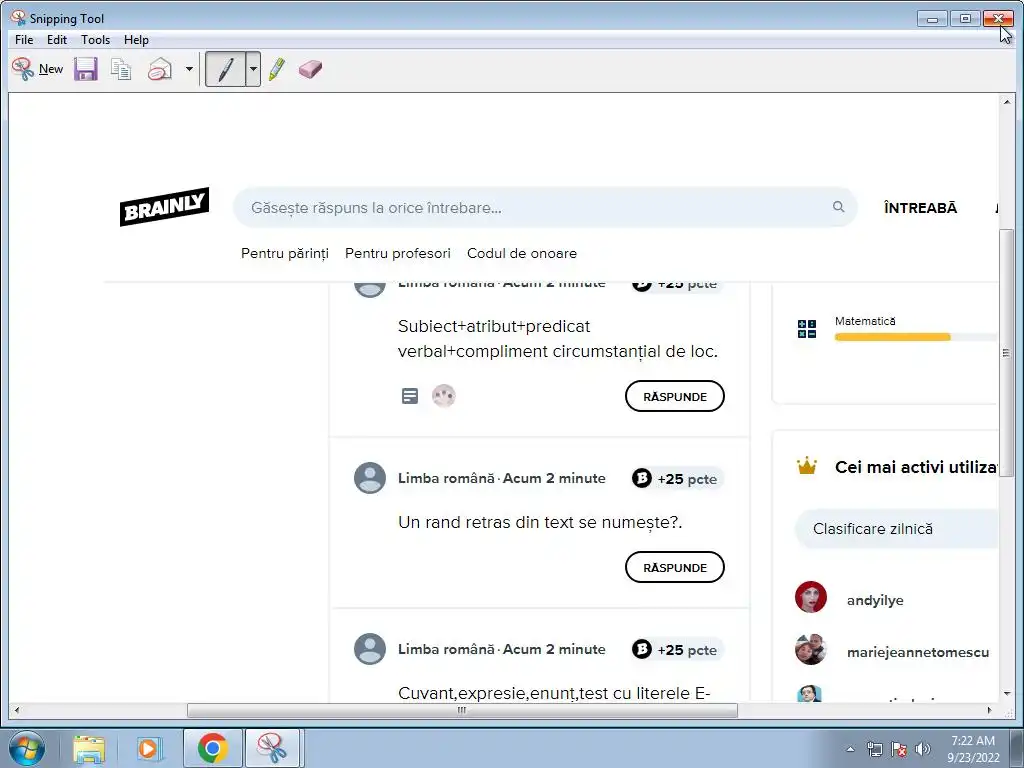Click mariejeannetomescu avatar picture
The image size is (1024, 768).
[x=810, y=649]
